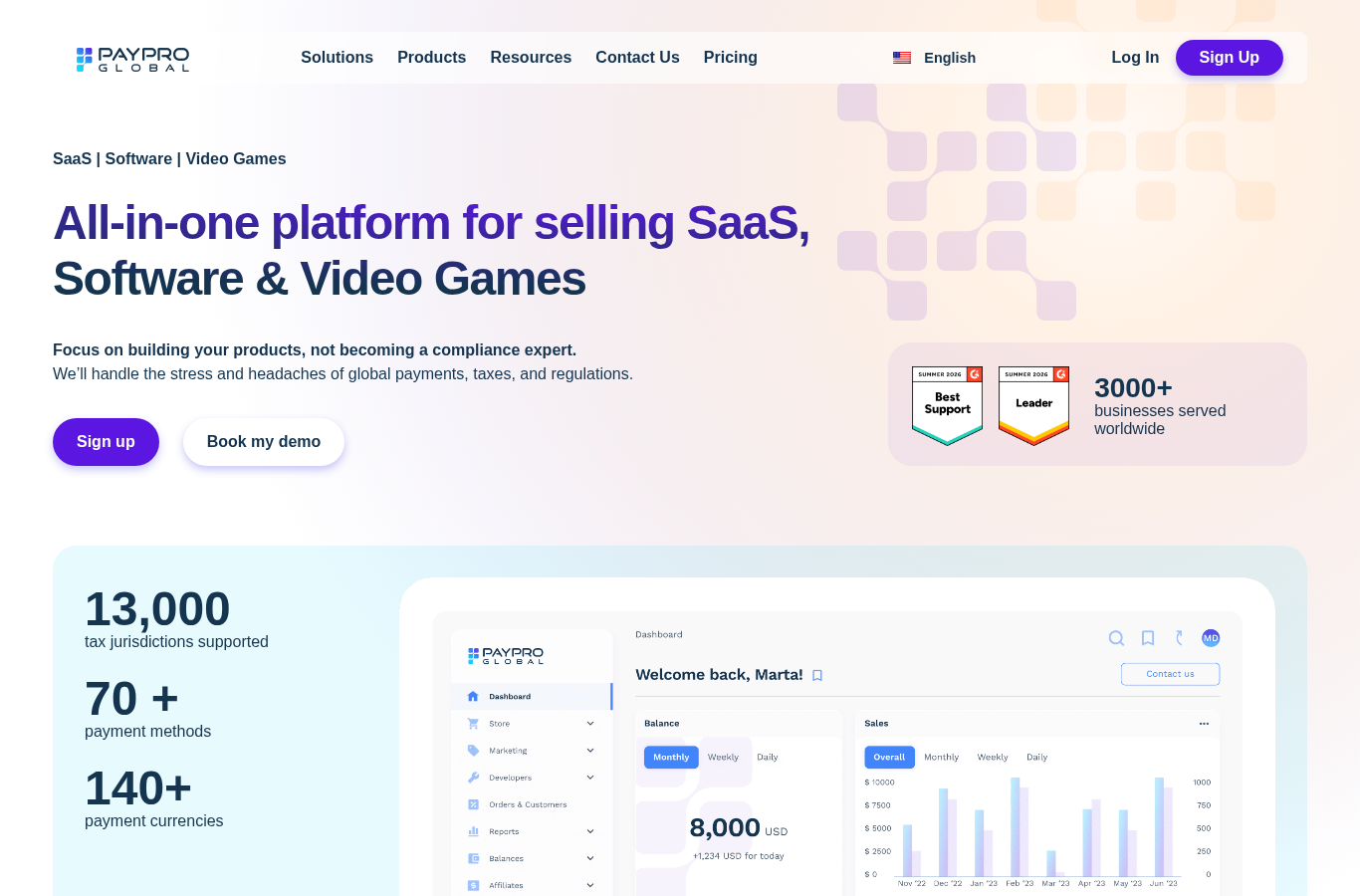1360x896 pixels.
Task: Go to Contact Us in the navigation
Action: tap(637, 58)
